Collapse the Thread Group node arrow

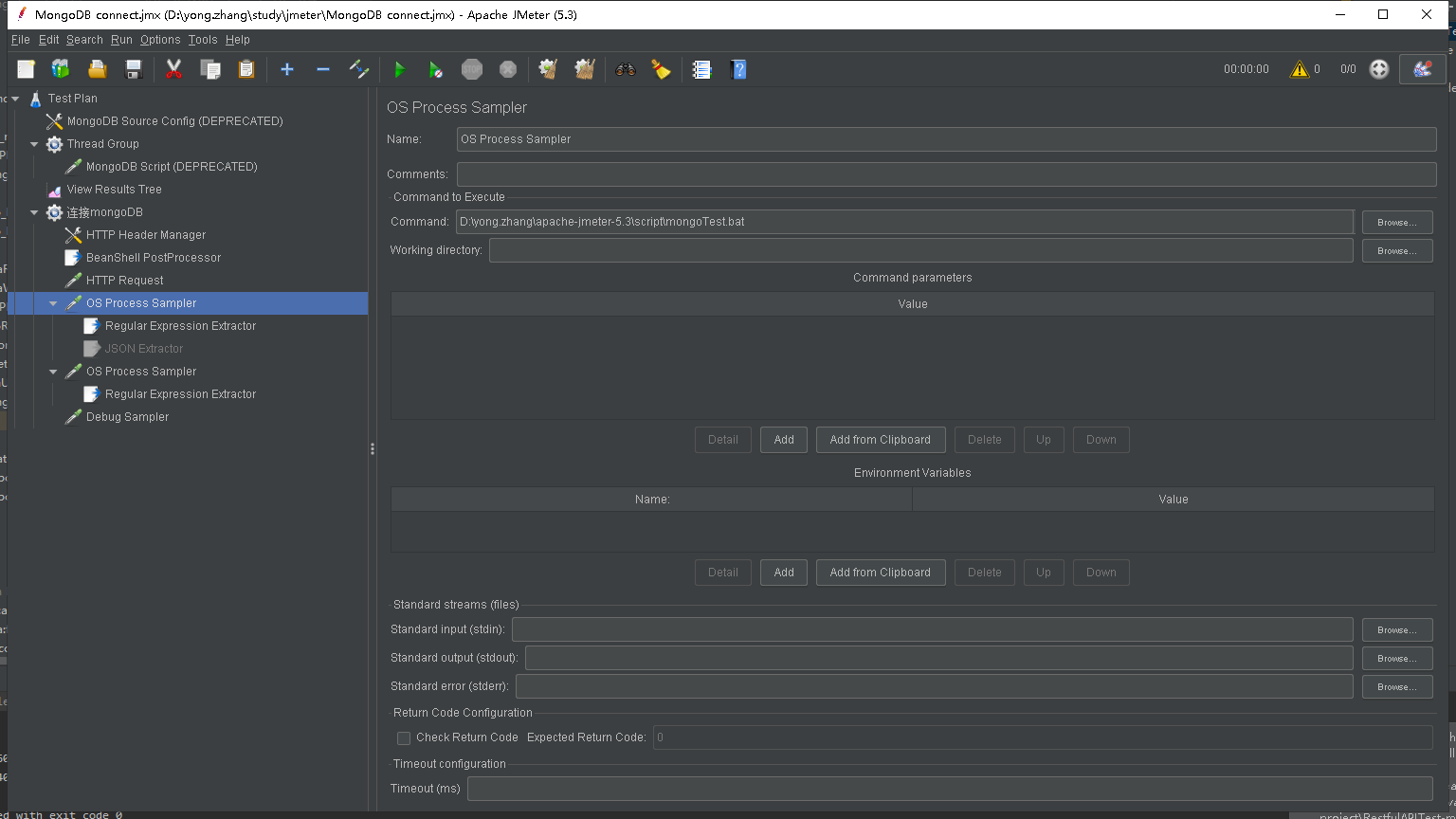34,144
